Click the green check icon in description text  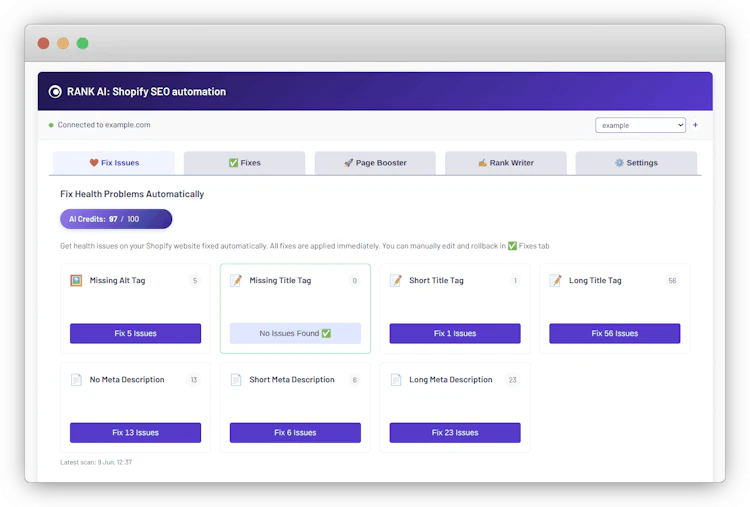tap(512, 246)
